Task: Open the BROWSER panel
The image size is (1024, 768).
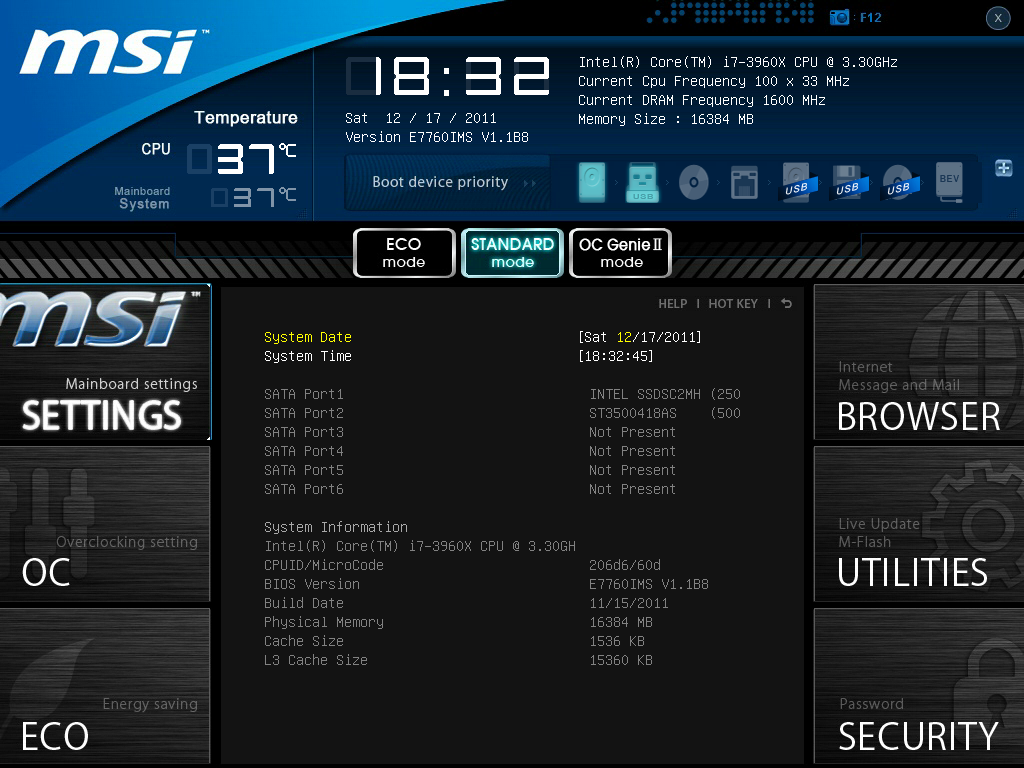Action: pos(919,362)
